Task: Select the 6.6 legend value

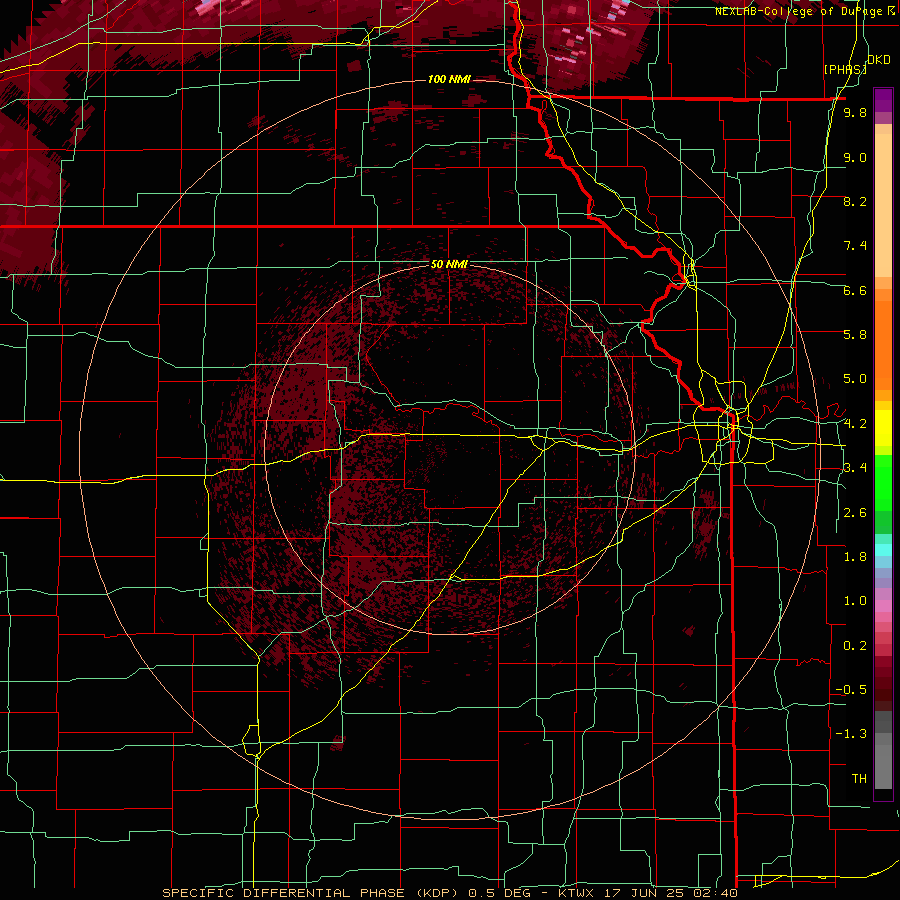Action: point(855,290)
